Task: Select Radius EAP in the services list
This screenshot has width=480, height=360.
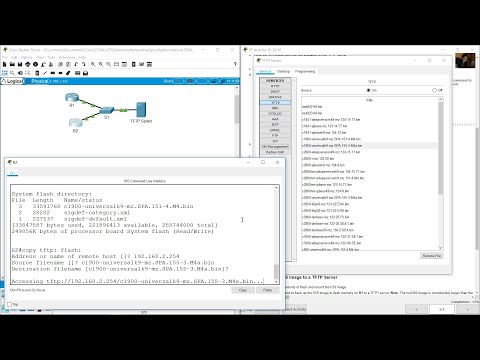Action: pyautogui.click(x=275, y=152)
